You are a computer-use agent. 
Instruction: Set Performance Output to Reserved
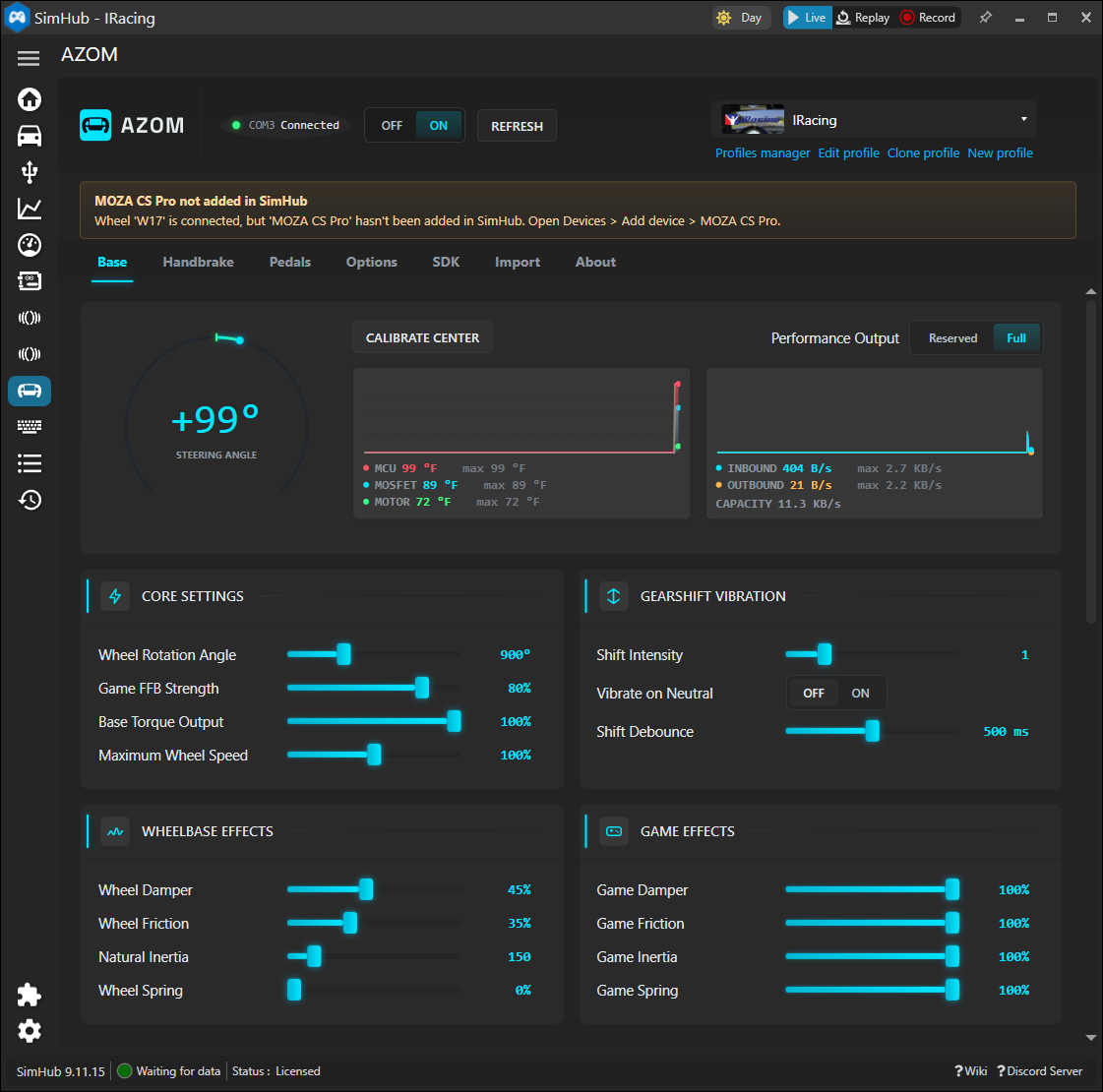tap(952, 338)
